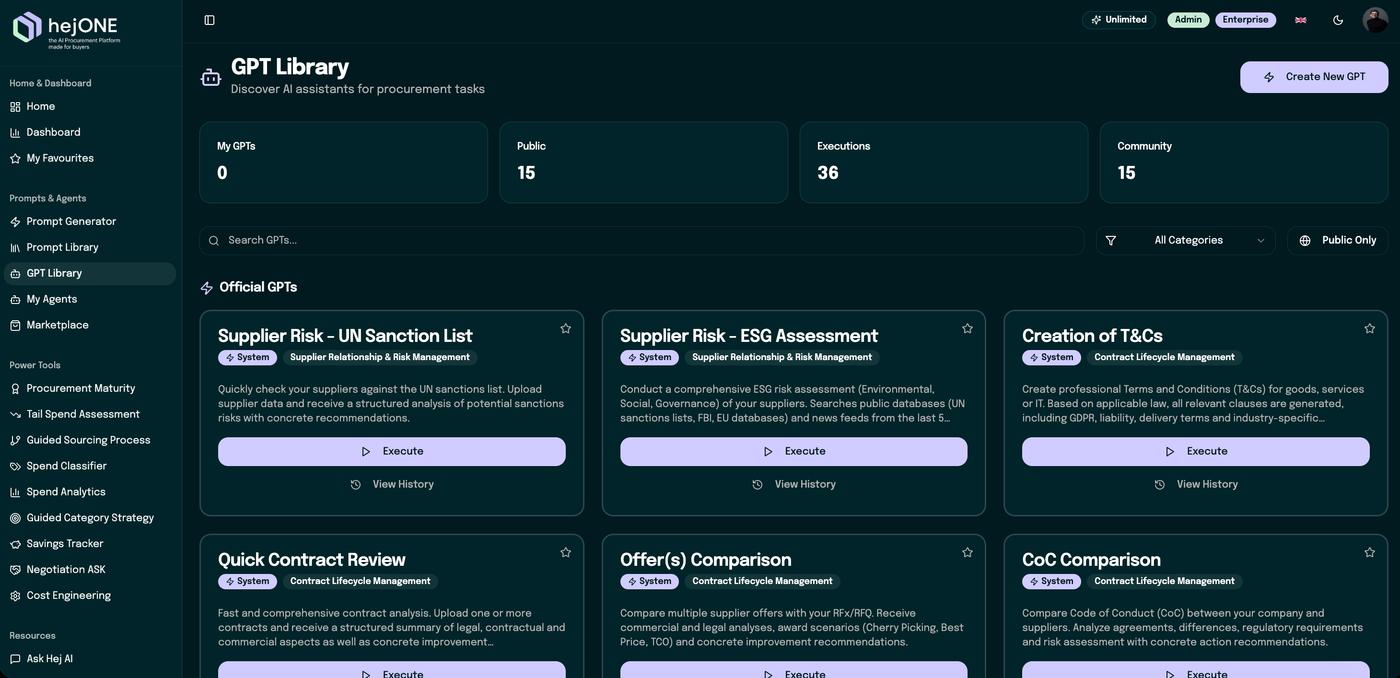Screen dimensions: 1400x678
Task: Click the GPT Library robot header icon
Action: [211, 77]
